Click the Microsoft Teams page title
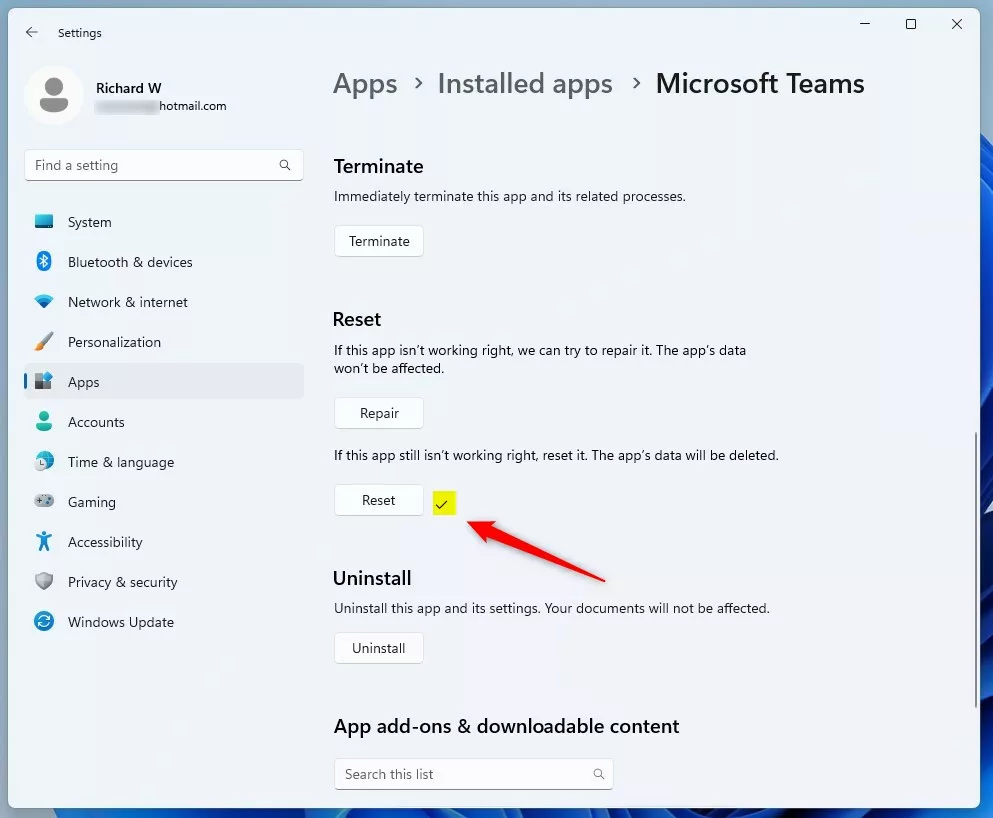Image resolution: width=993 pixels, height=818 pixels. (x=760, y=84)
